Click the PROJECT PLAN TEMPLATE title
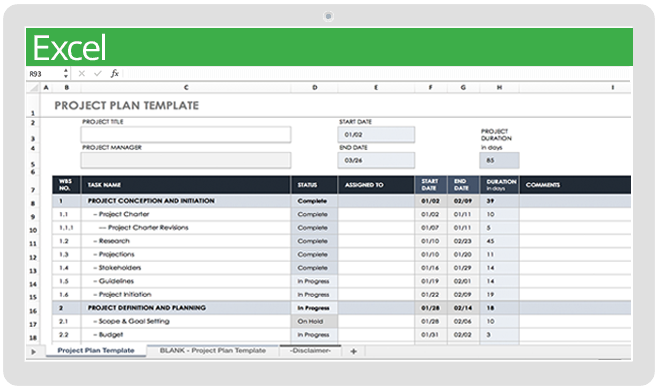 pyautogui.click(x=127, y=106)
